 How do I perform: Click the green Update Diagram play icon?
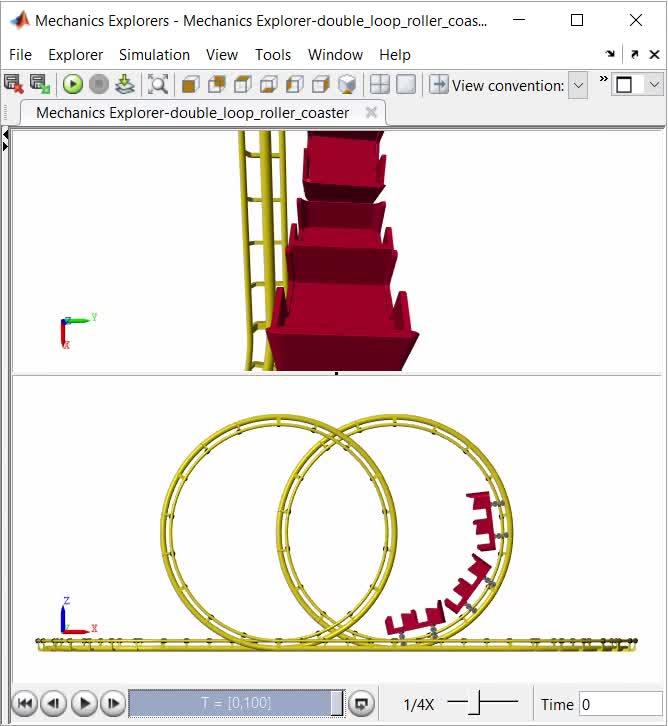pyautogui.click(x=73, y=85)
